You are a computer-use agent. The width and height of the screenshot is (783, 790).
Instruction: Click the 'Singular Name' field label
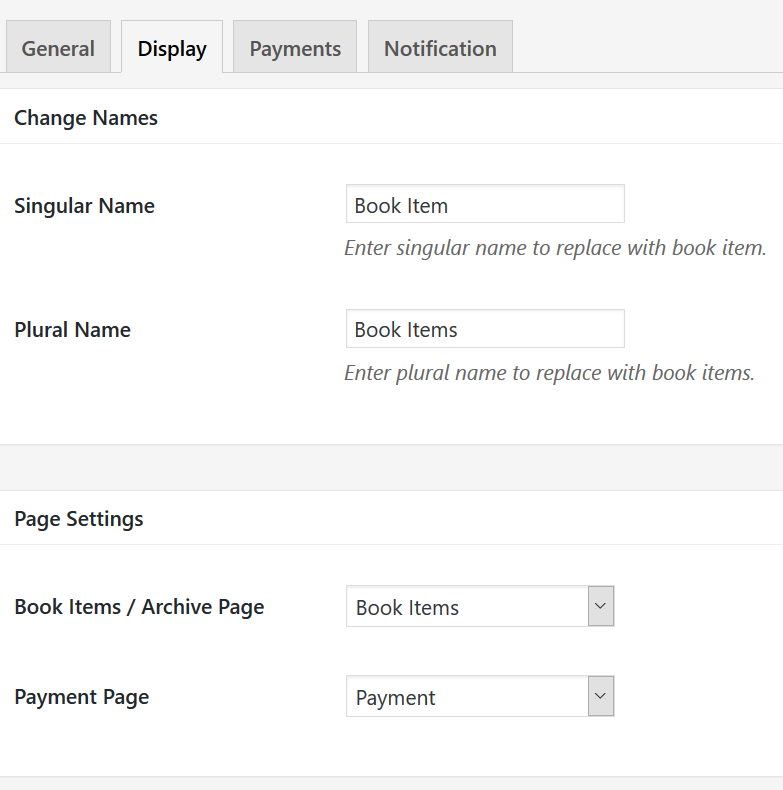pyautogui.click(x=85, y=206)
